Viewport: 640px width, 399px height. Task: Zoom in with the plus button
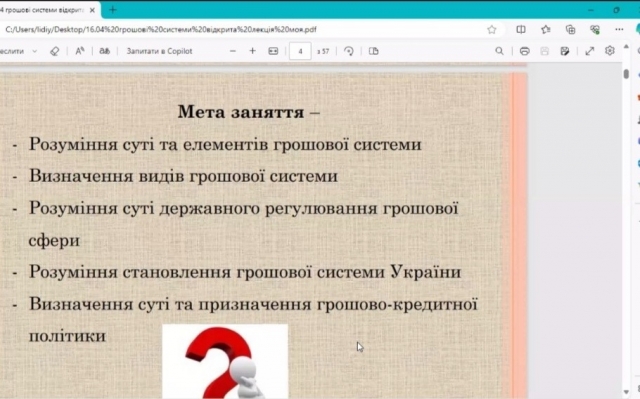[x=252, y=51]
